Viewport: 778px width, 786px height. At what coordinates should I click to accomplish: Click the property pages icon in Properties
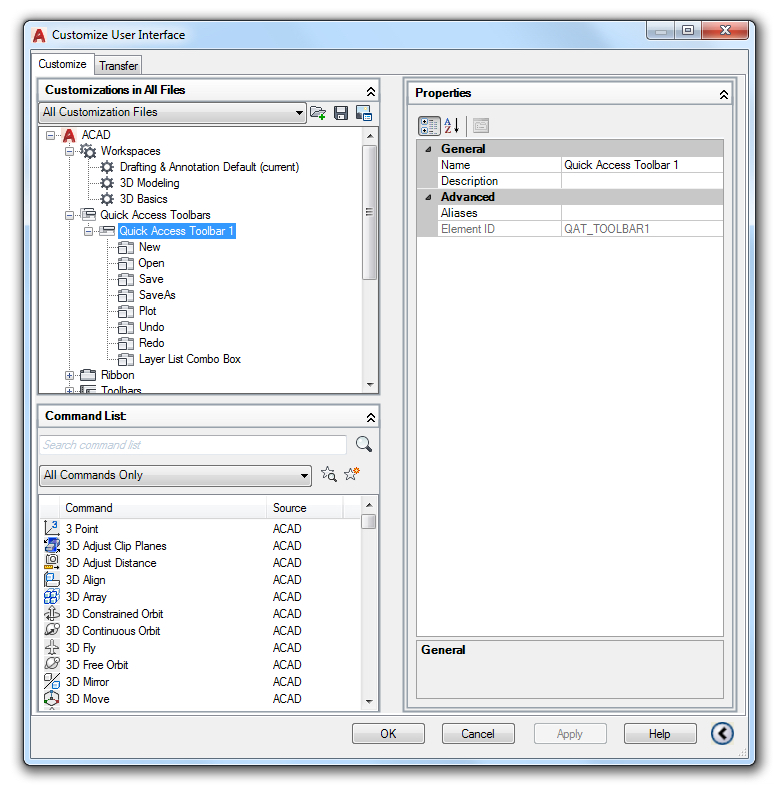pyautogui.click(x=481, y=126)
